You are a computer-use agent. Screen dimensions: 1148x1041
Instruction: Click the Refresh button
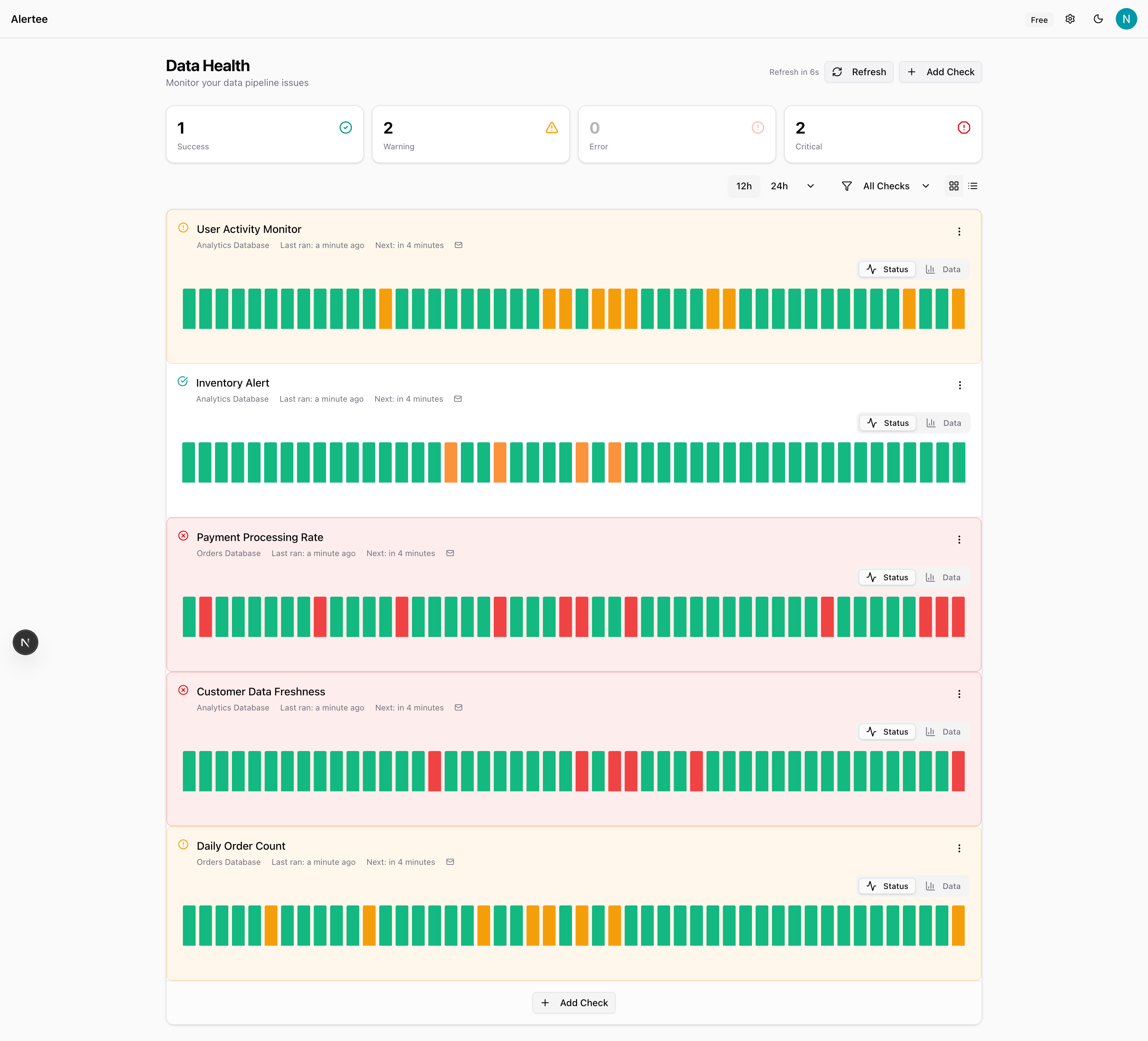coord(859,72)
